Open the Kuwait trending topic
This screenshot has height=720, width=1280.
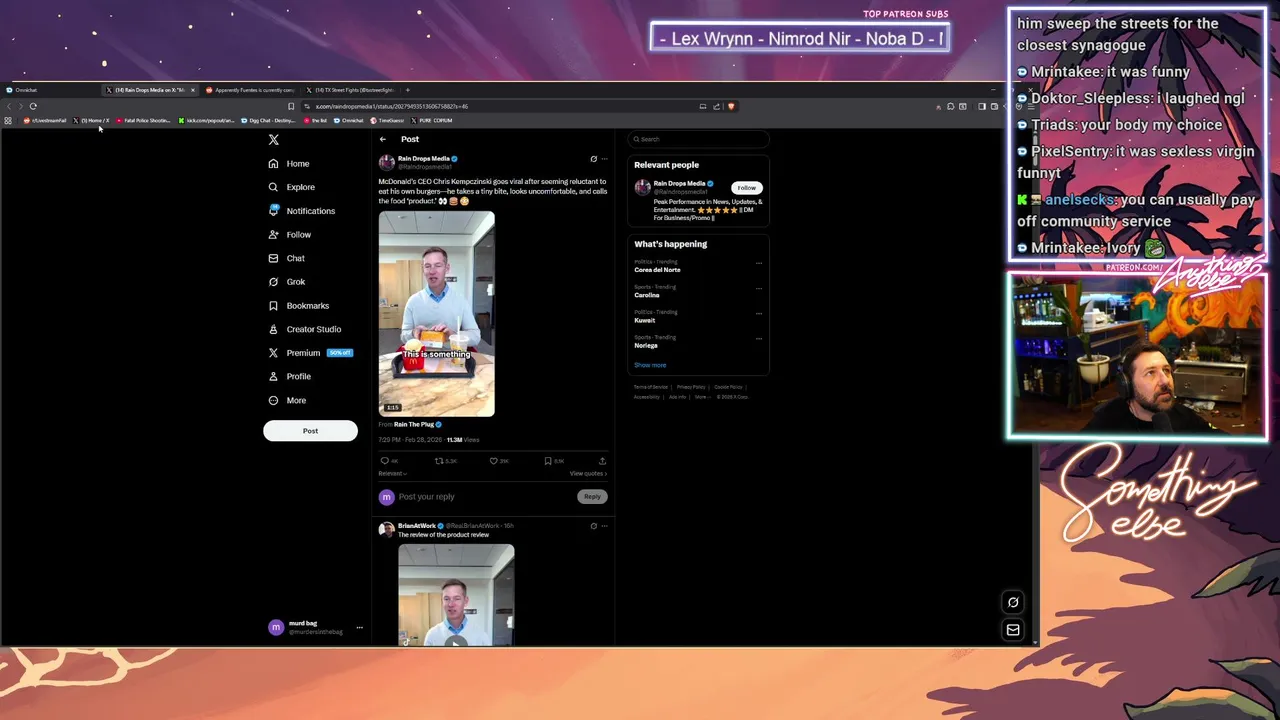click(x=645, y=321)
